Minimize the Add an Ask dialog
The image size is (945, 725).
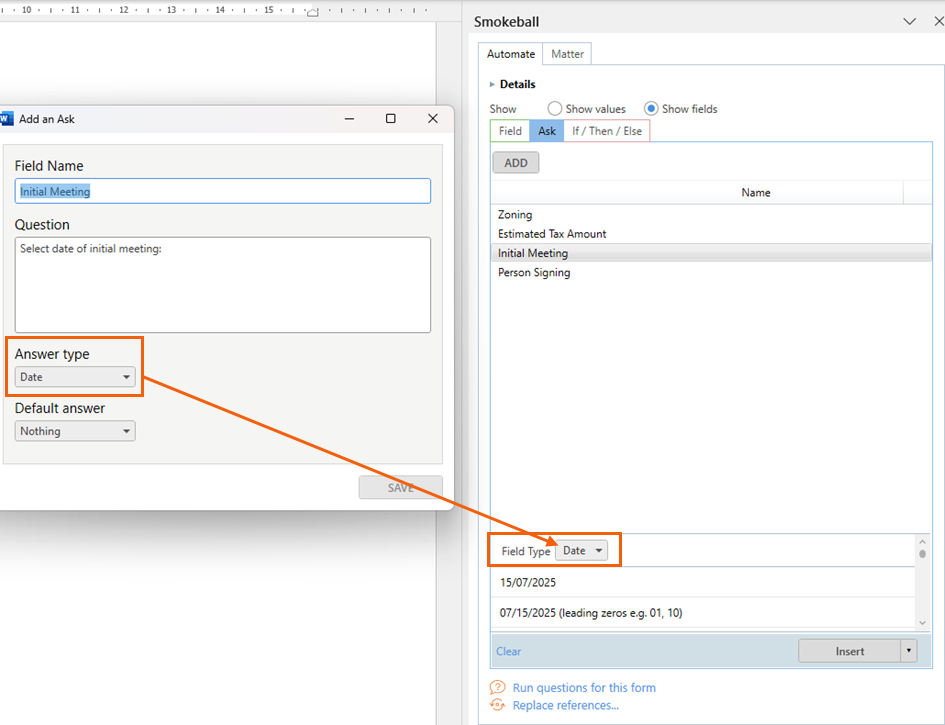point(349,119)
